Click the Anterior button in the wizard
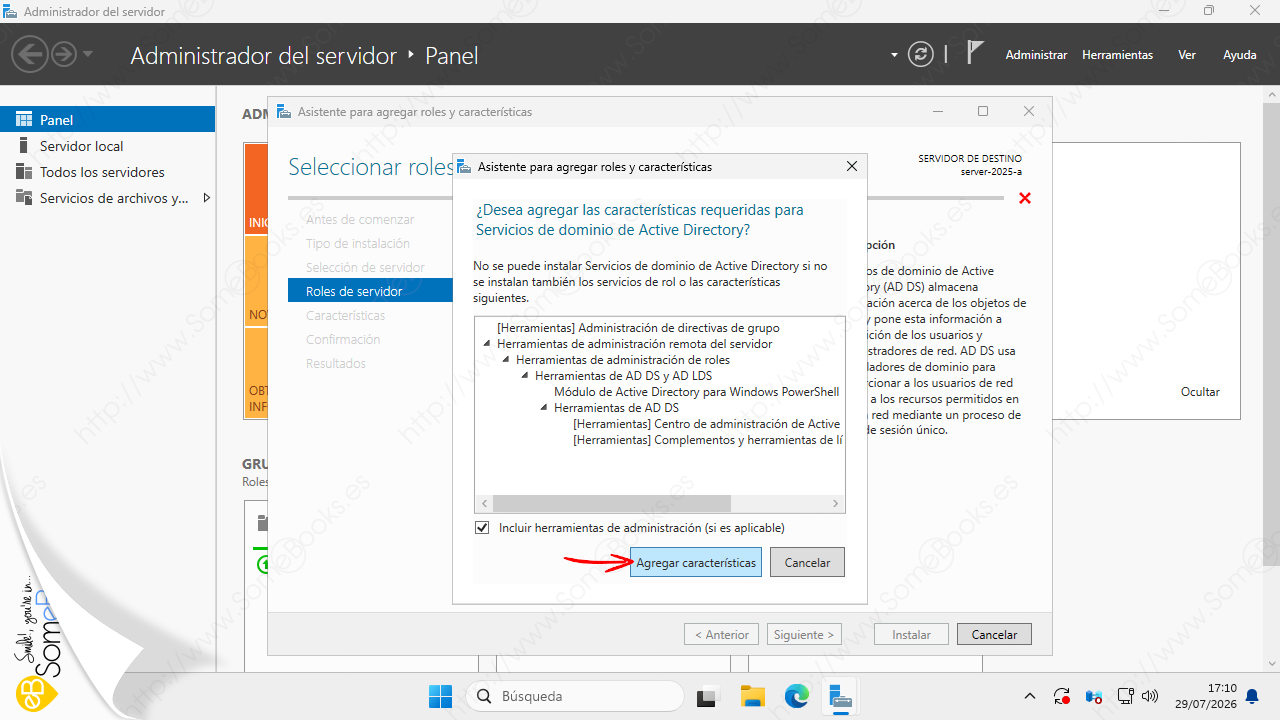This screenshot has height=720, width=1280. click(x=721, y=635)
